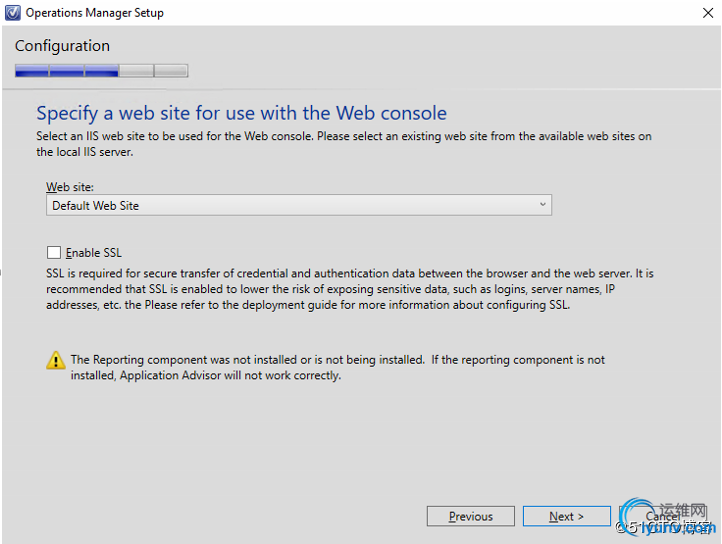Image resolution: width=722 pixels, height=544 pixels.
Task: Enable the SSL checkbox
Action: (x=54, y=253)
